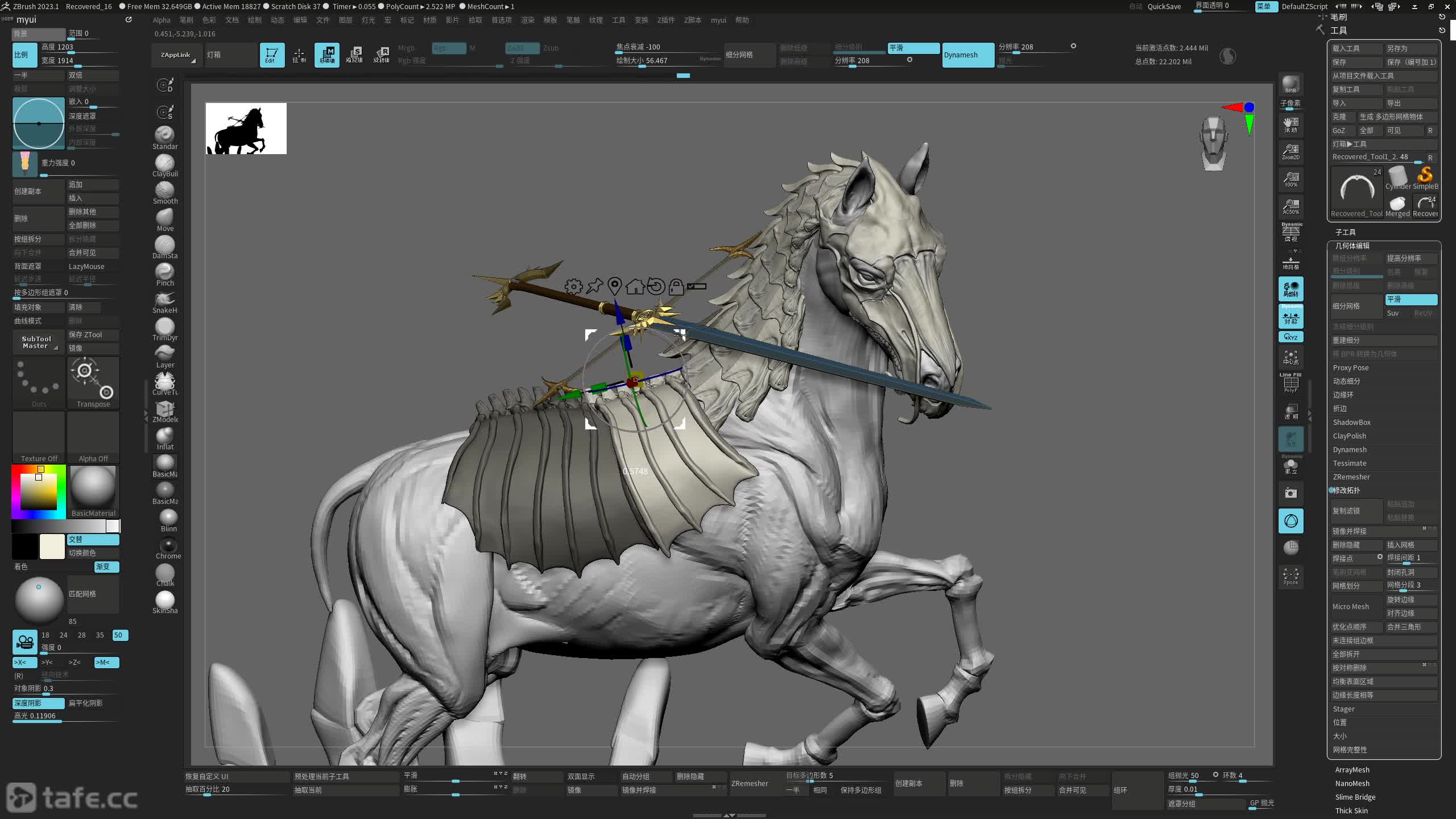Image resolution: width=1456 pixels, height=819 pixels.
Task: Click the gizmo lock icon
Action: click(x=676, y=286)
